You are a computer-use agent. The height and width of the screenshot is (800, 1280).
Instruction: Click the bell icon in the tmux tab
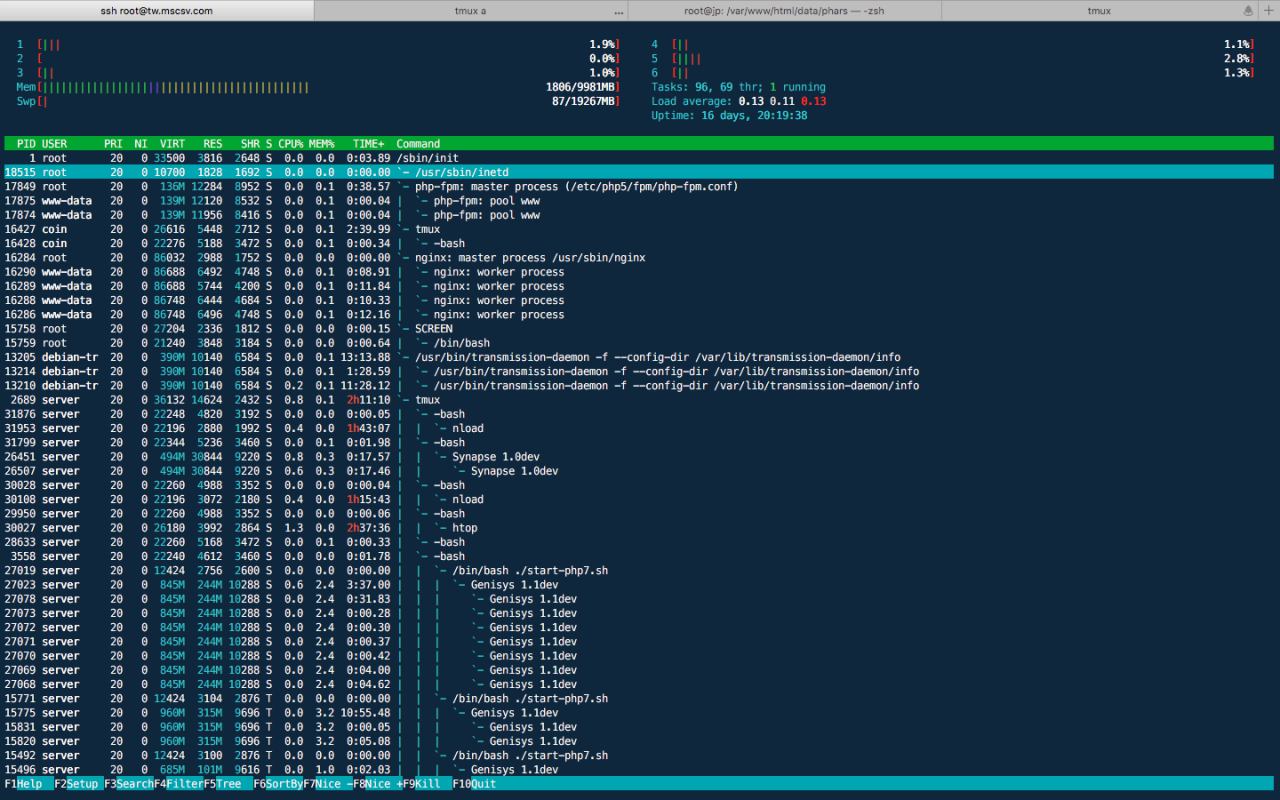(1248, 10)
